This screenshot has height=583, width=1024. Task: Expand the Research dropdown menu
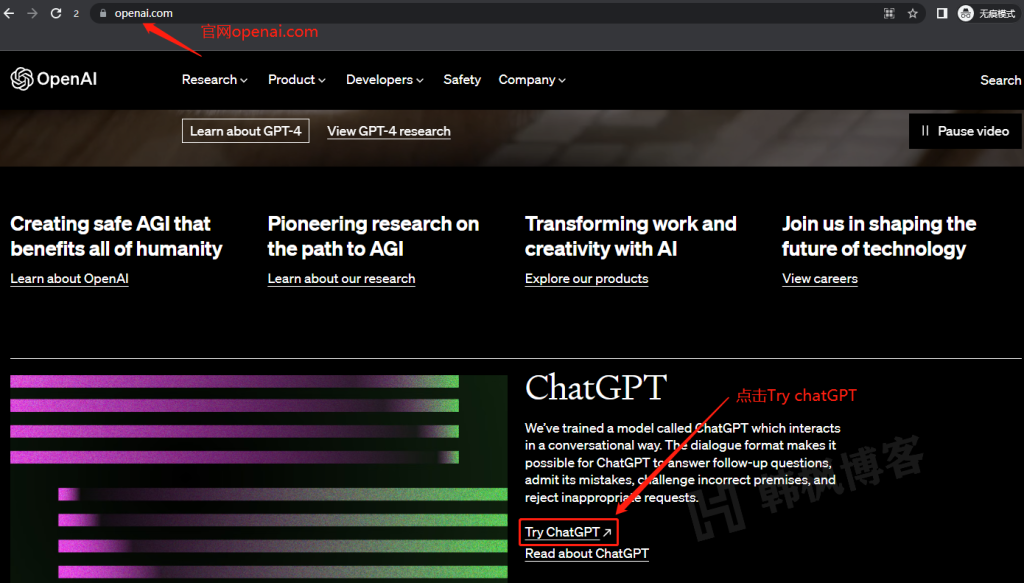[x=214, y=79]
